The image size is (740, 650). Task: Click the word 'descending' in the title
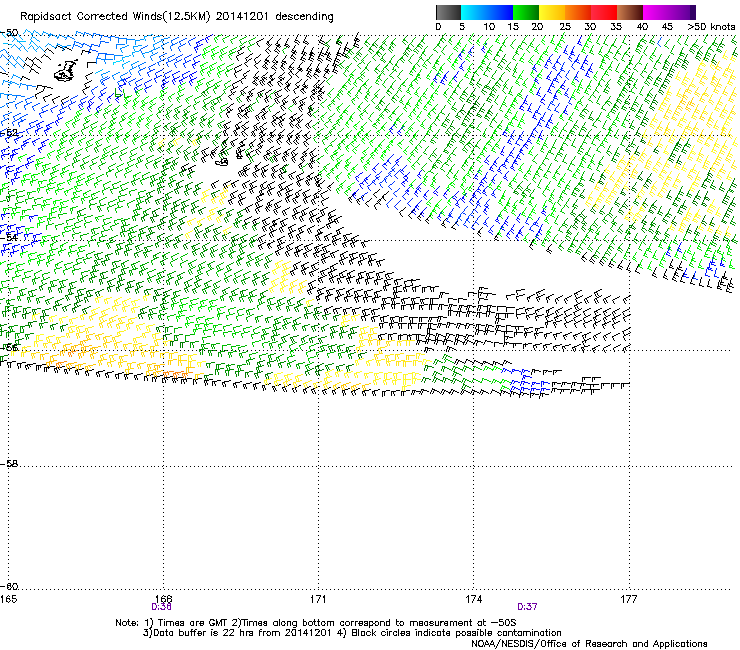pyautogui.click(x=304, y=17)
